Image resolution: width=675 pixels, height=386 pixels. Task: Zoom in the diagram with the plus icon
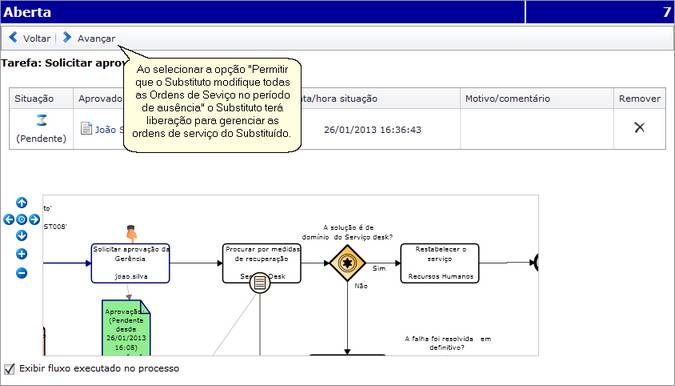pyautogui.click(x=22, y=254)
